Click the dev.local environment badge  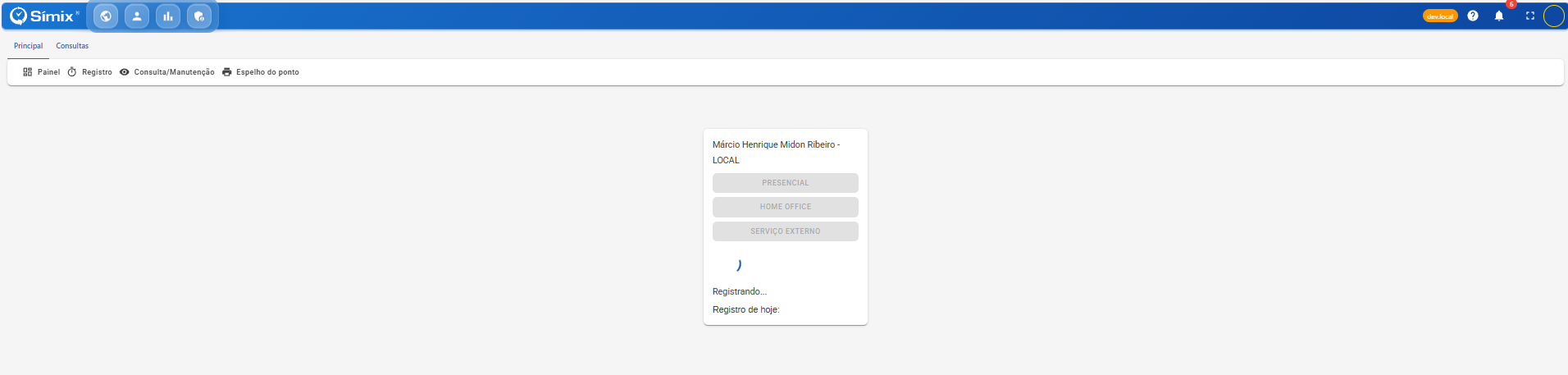pos(1440,16)
